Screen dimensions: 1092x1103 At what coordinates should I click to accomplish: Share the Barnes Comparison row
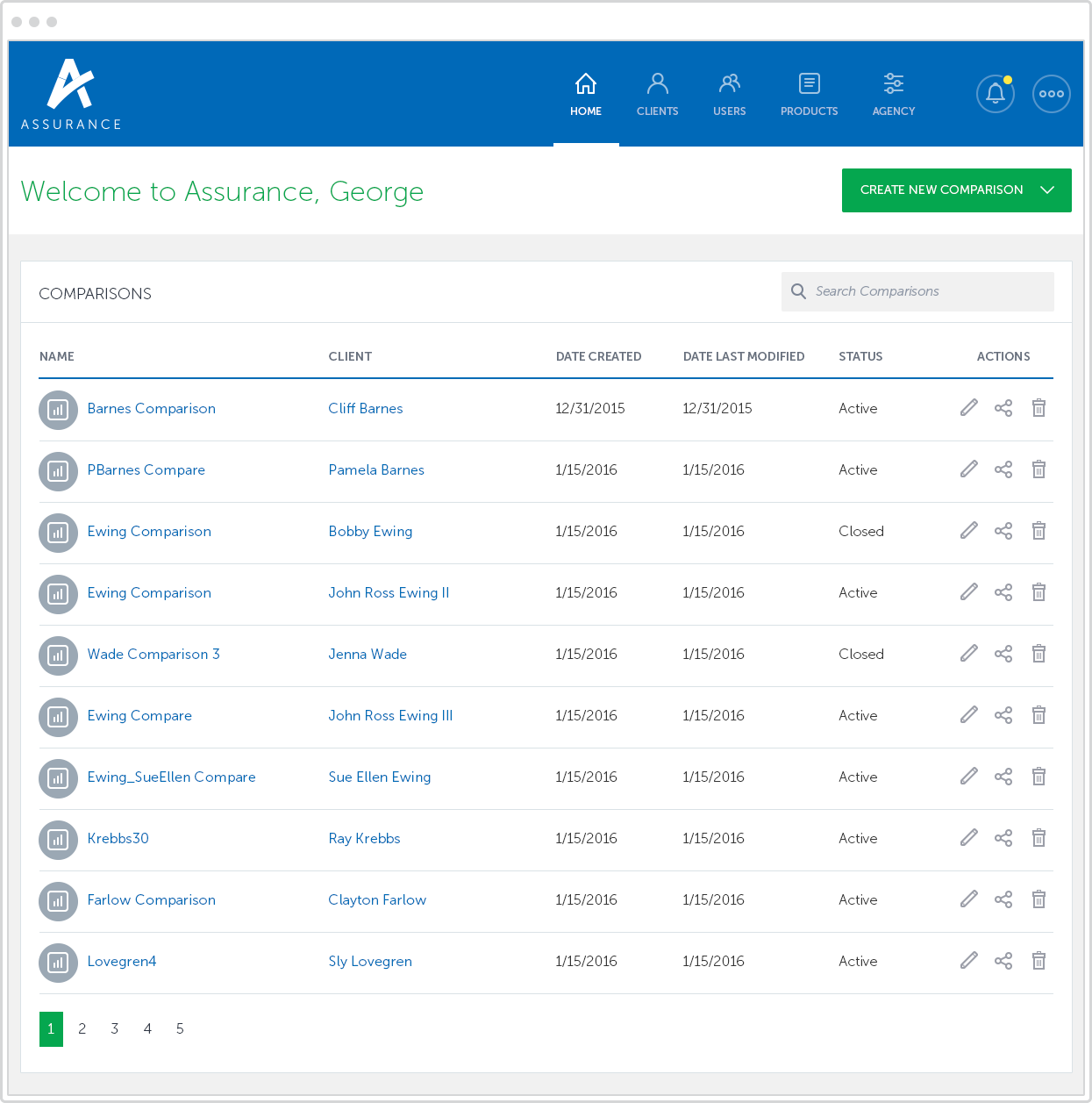1003,408
